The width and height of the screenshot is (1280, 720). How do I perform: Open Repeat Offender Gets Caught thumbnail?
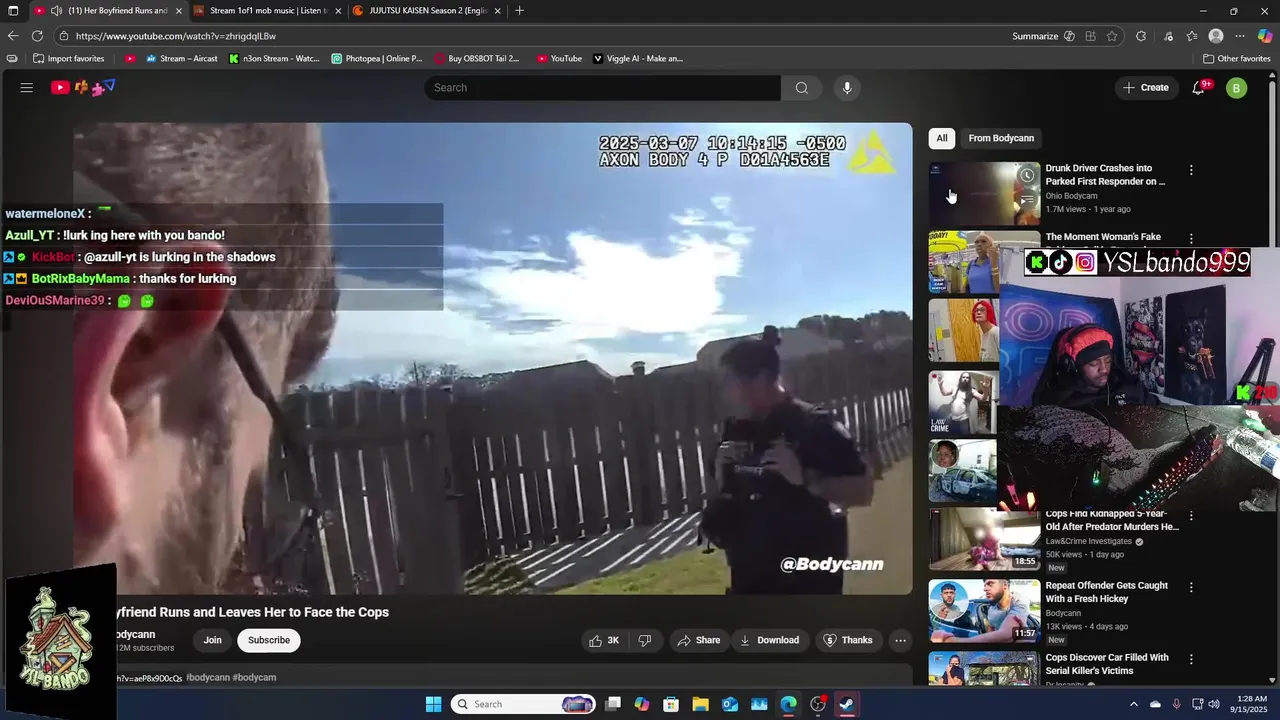[984, 611]
